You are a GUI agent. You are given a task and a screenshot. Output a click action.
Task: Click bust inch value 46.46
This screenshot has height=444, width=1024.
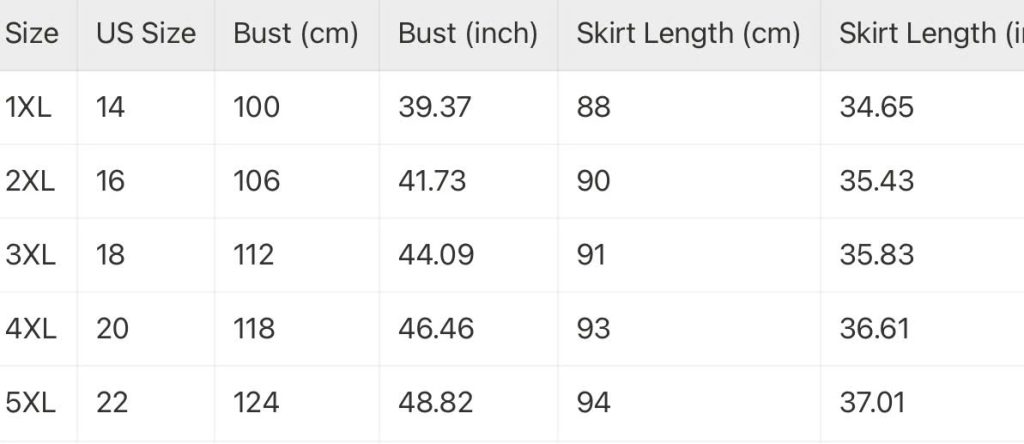point(436,328)
